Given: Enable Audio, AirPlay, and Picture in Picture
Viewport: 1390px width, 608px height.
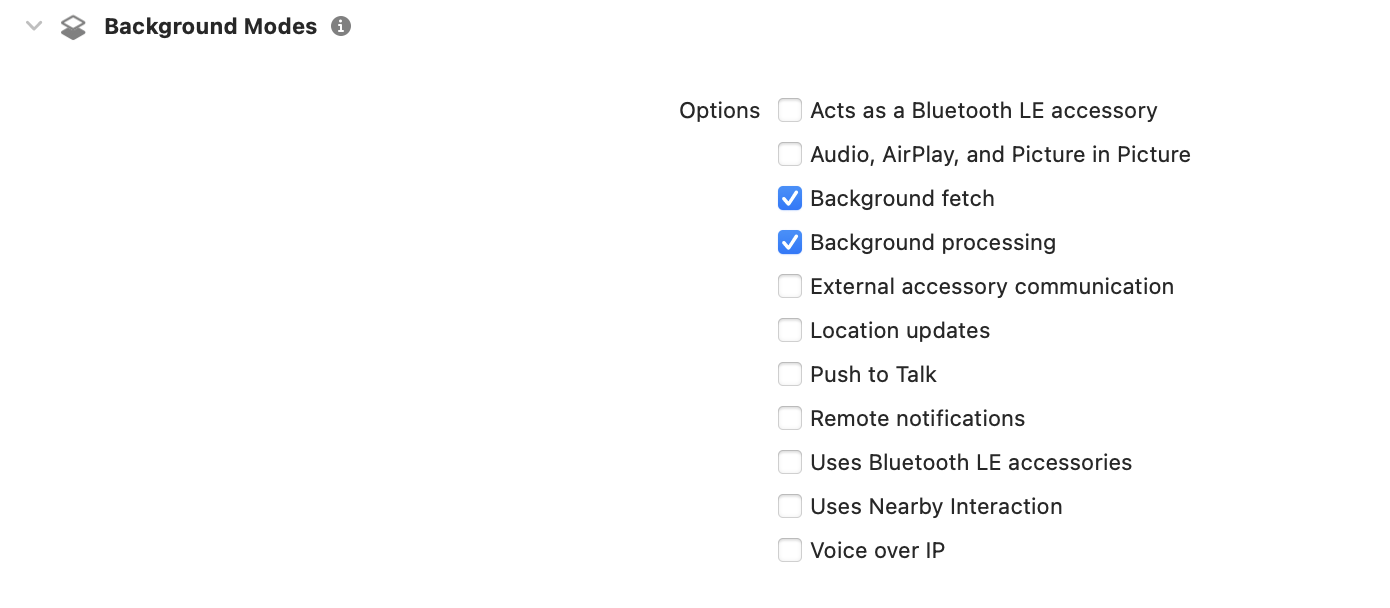Looking at the screenshot, I should 790,154.
